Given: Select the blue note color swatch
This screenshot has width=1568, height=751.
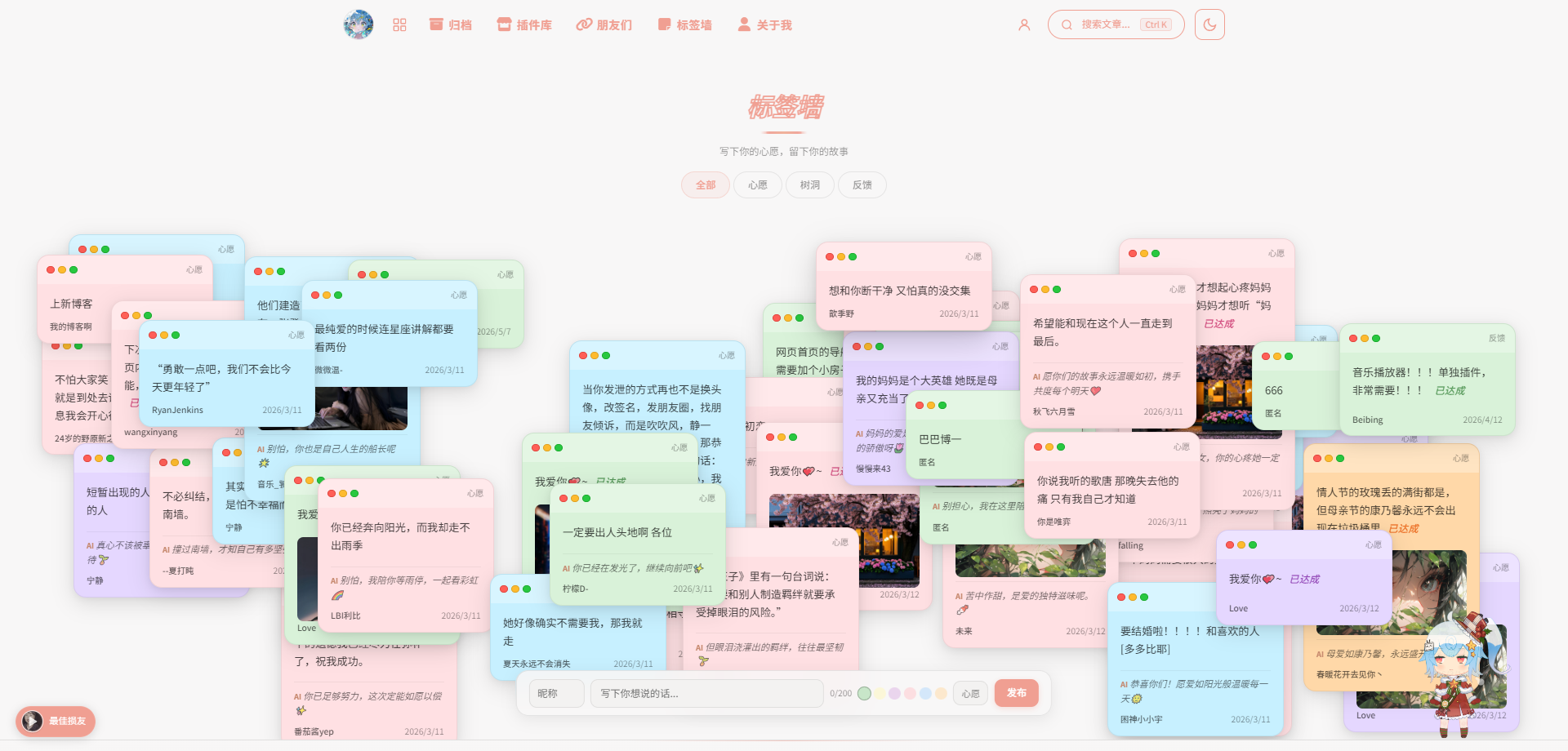Looking at the screenshot, I should [x=925, y=693].
